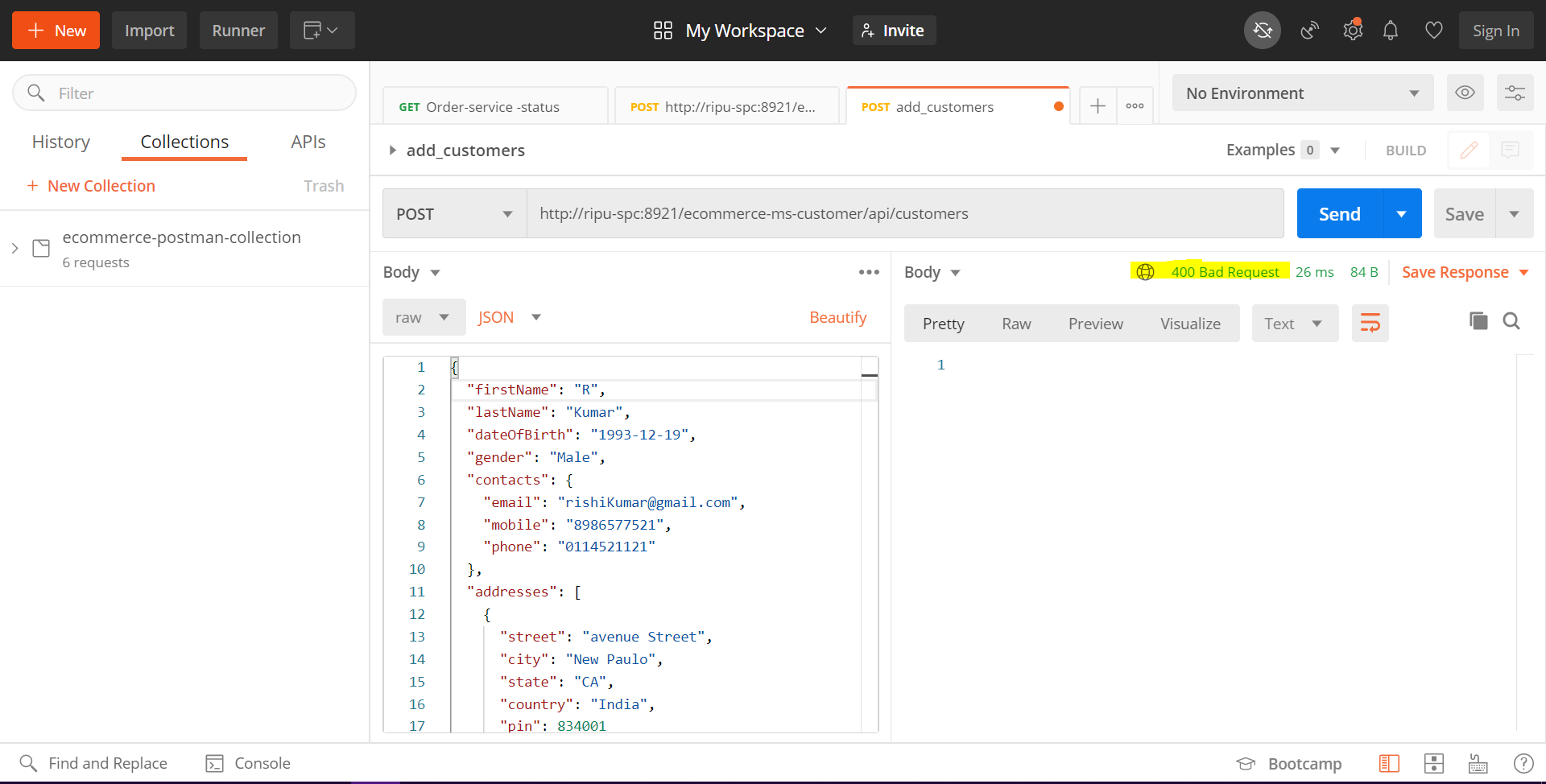Image resolution: width=1546 pixels, height=784 pixels.
Task: Create a New Collection
Action: (x=91, y=186)
